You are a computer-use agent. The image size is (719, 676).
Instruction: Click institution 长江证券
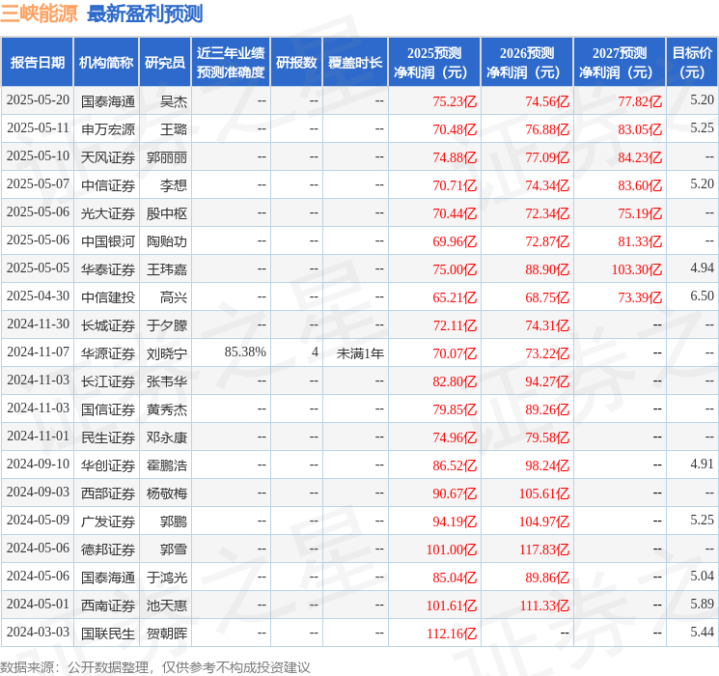[108, 381]
